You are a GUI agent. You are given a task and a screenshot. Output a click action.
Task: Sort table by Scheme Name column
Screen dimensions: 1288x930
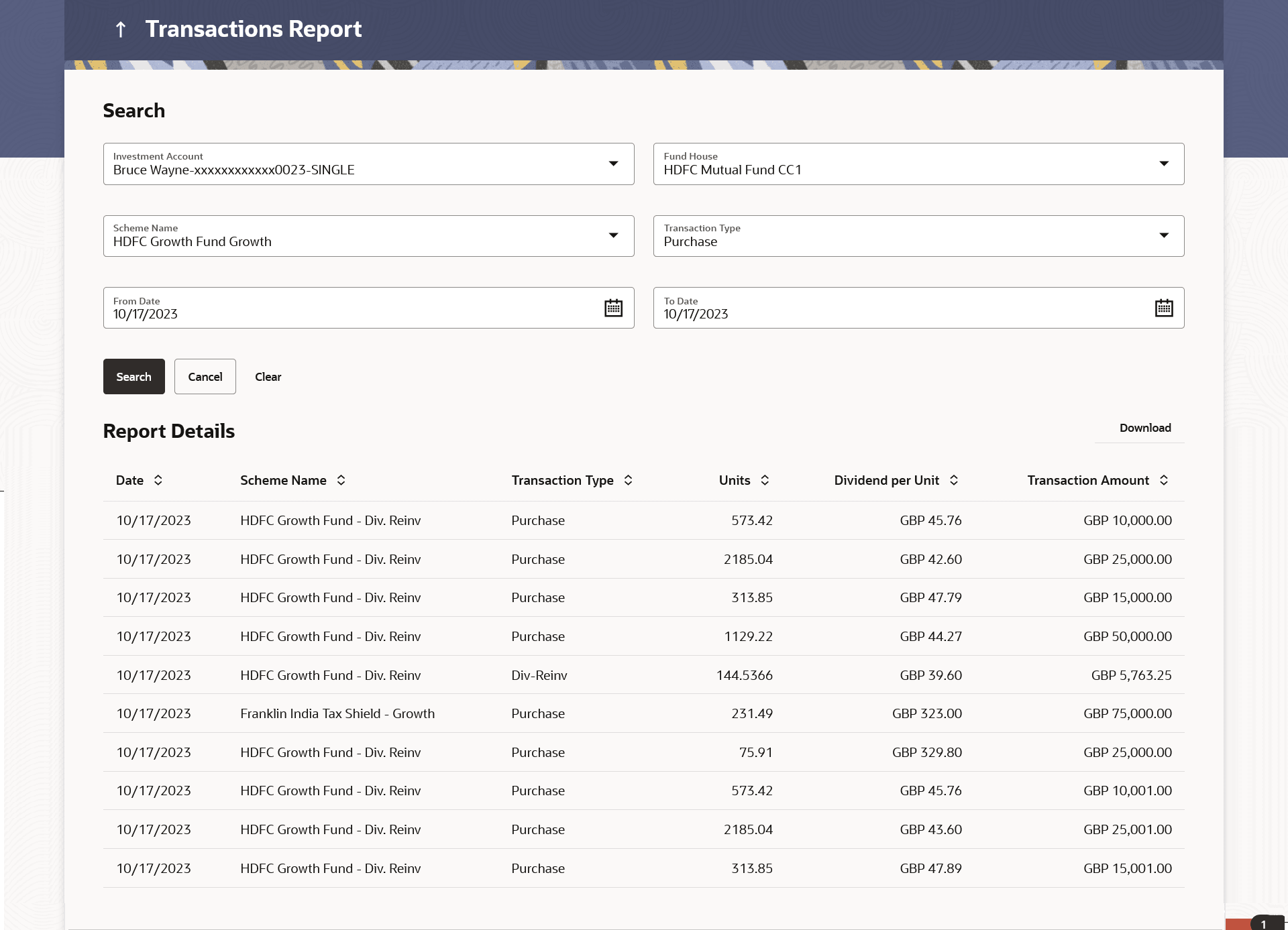coord(341,480)
